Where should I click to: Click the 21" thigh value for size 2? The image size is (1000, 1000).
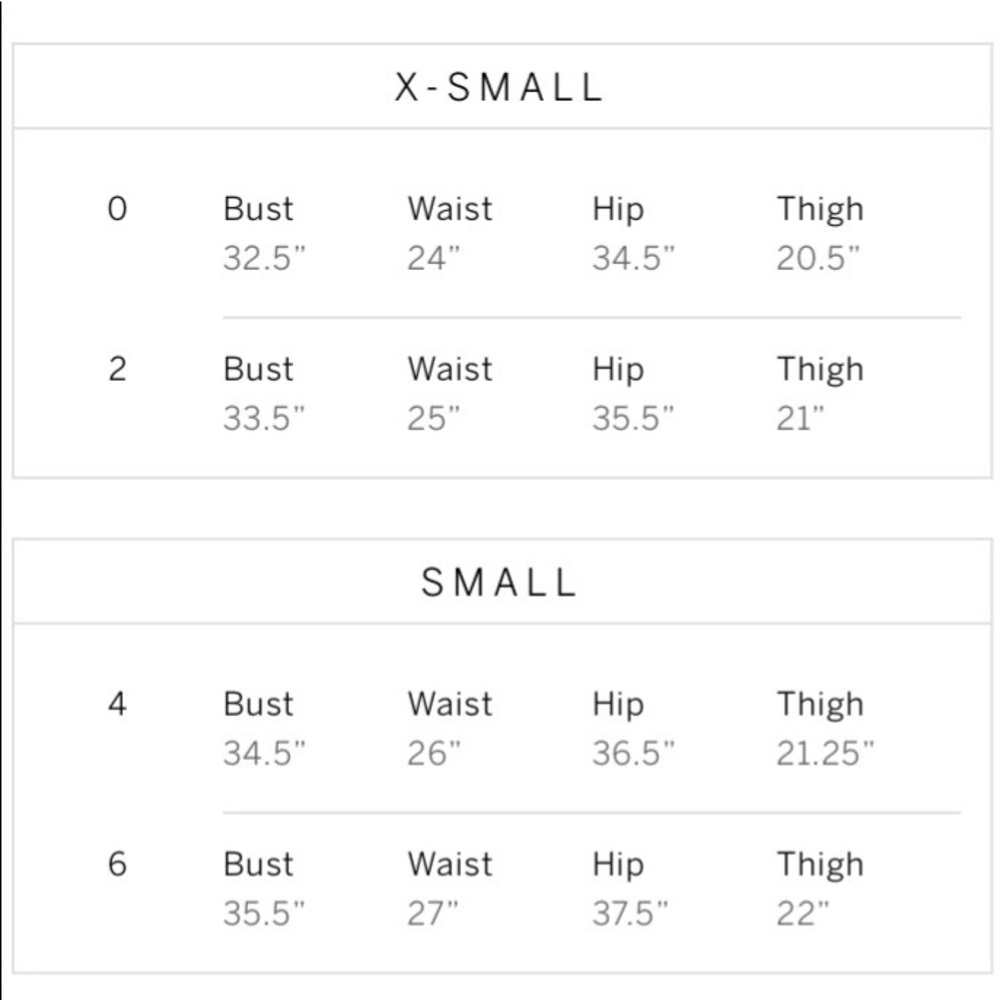point(800,419)
